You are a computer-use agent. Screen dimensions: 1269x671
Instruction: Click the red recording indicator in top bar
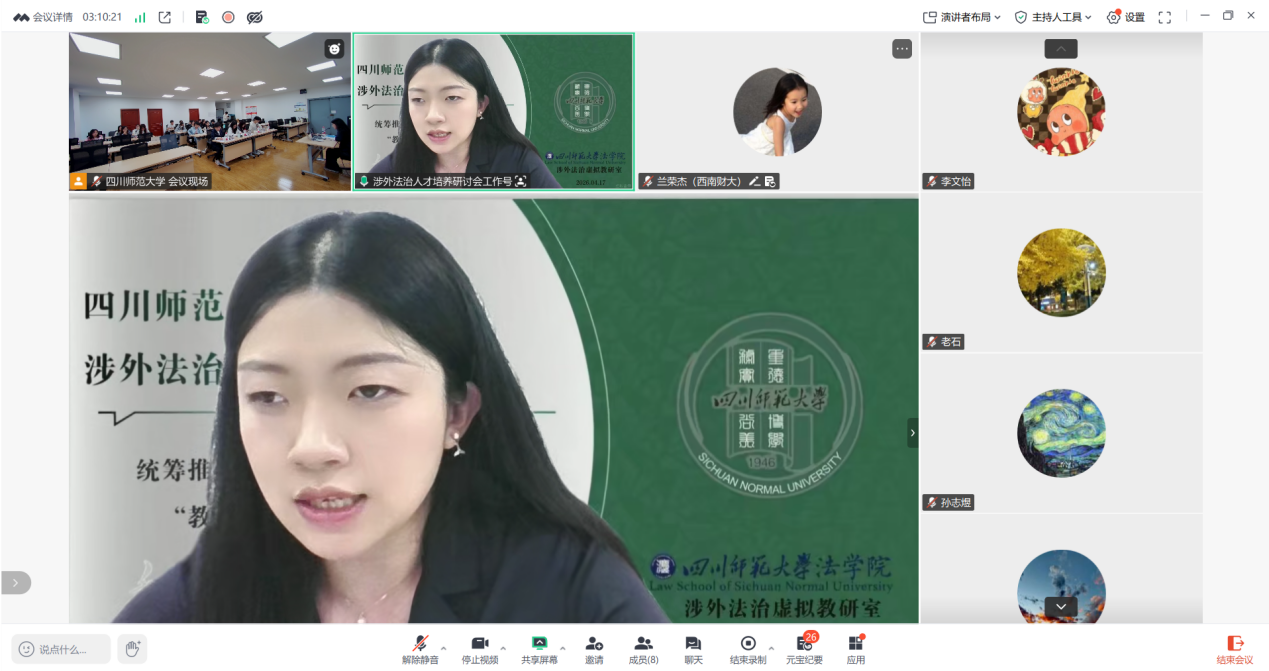[x=228, y=17]
